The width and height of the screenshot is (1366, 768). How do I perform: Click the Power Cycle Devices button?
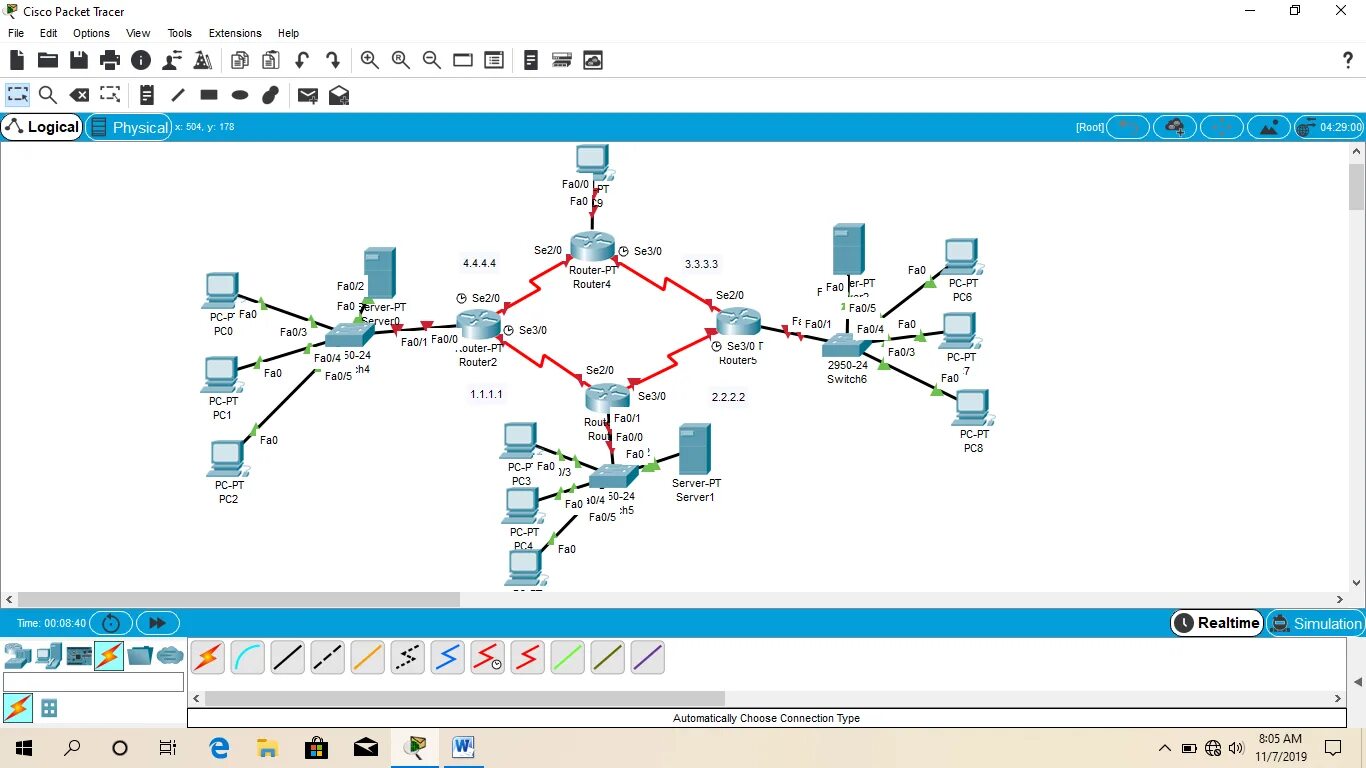tap(112, 623)
